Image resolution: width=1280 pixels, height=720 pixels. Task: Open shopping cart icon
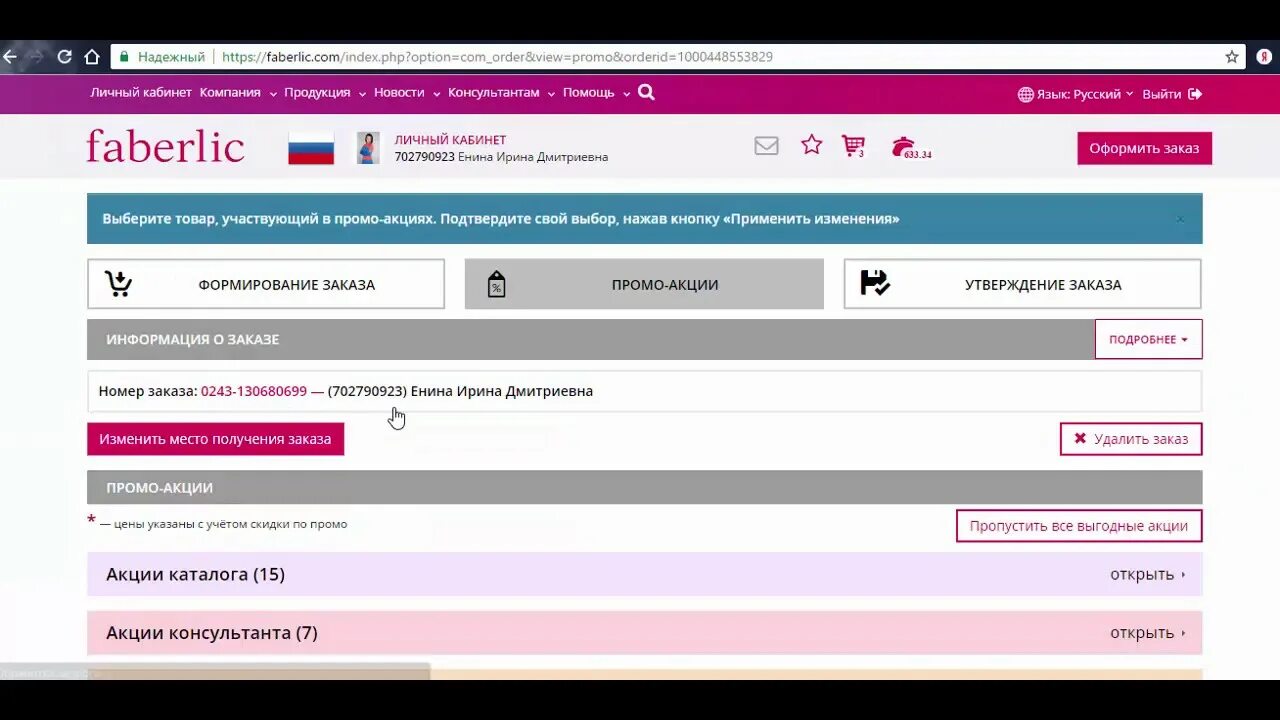(853, 146)
